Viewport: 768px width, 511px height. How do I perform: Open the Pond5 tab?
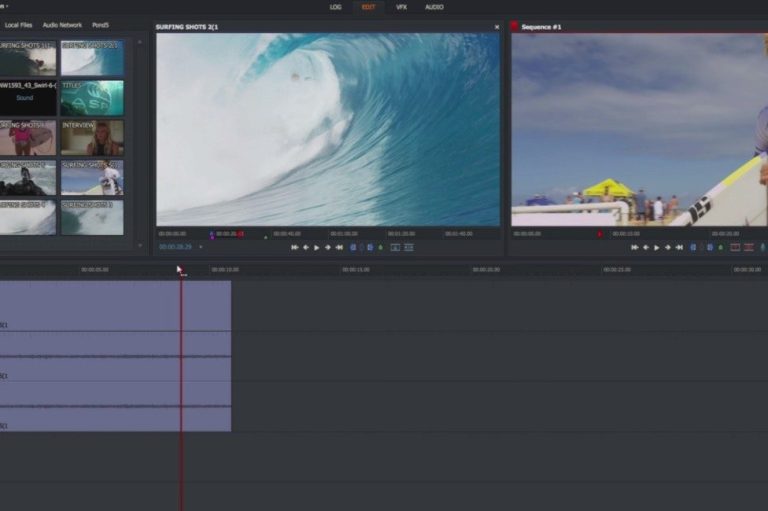coord(100,25)
